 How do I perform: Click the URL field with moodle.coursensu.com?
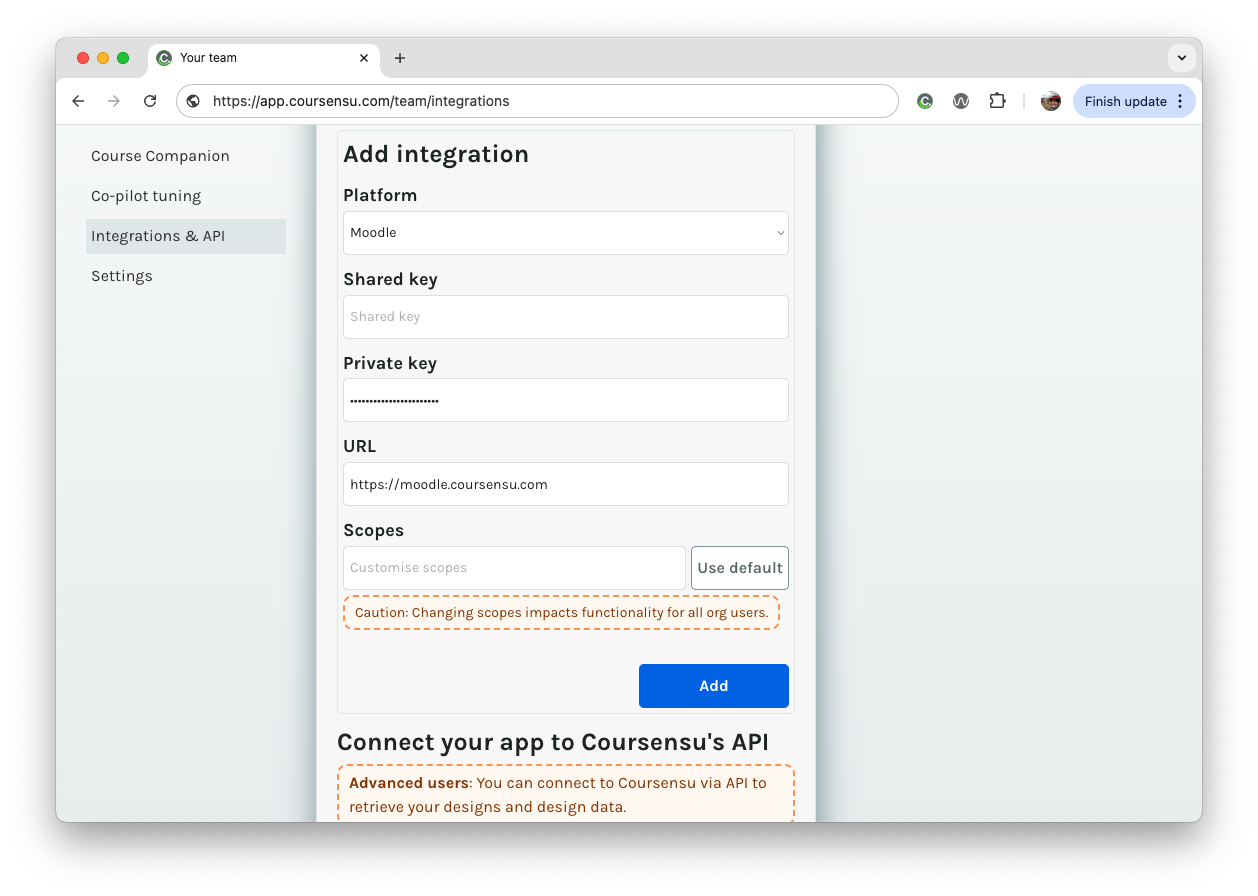(566, 484)
